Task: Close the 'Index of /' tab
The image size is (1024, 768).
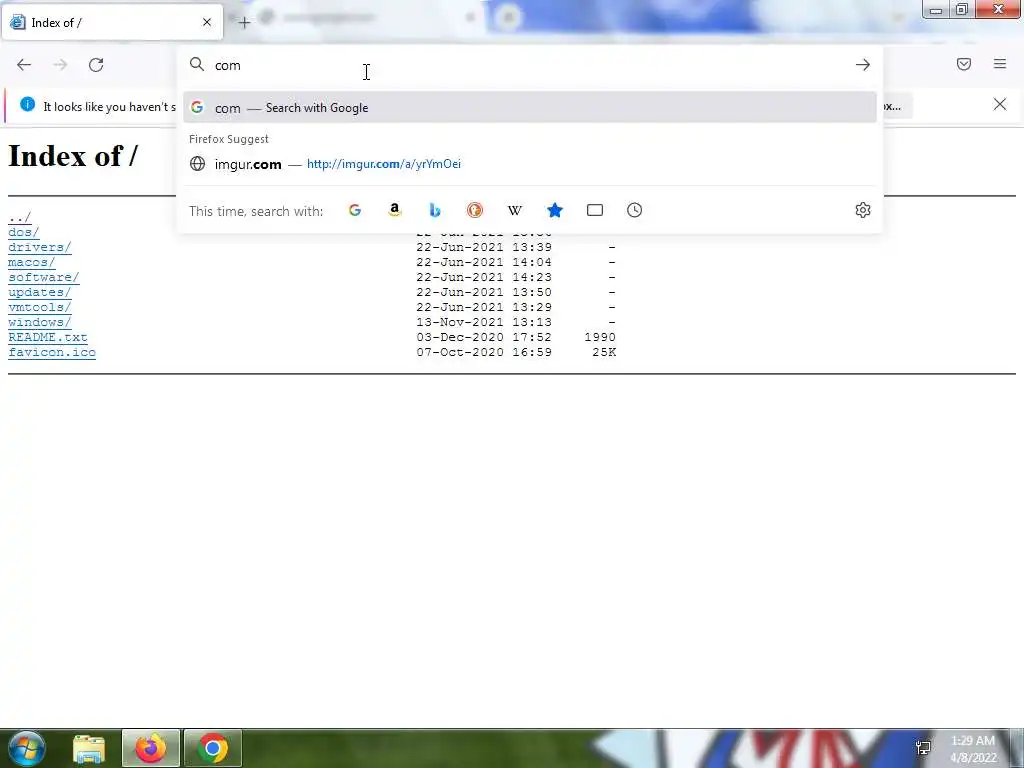Action: (207, 22)
